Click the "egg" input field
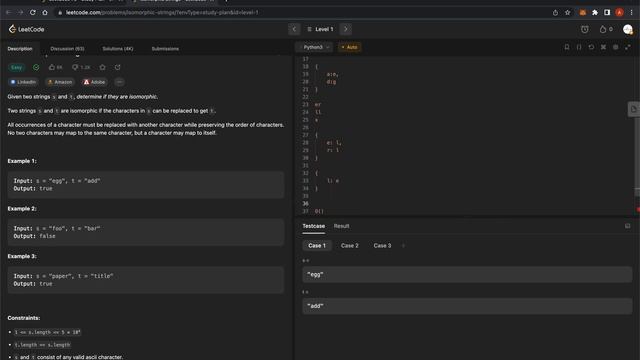 467,275
